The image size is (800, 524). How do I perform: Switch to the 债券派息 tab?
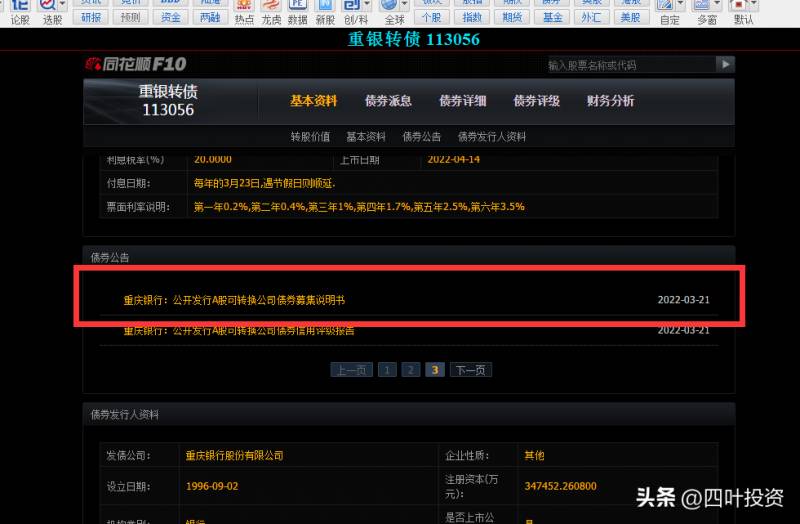pyautogui.click(x=388, y=101)
